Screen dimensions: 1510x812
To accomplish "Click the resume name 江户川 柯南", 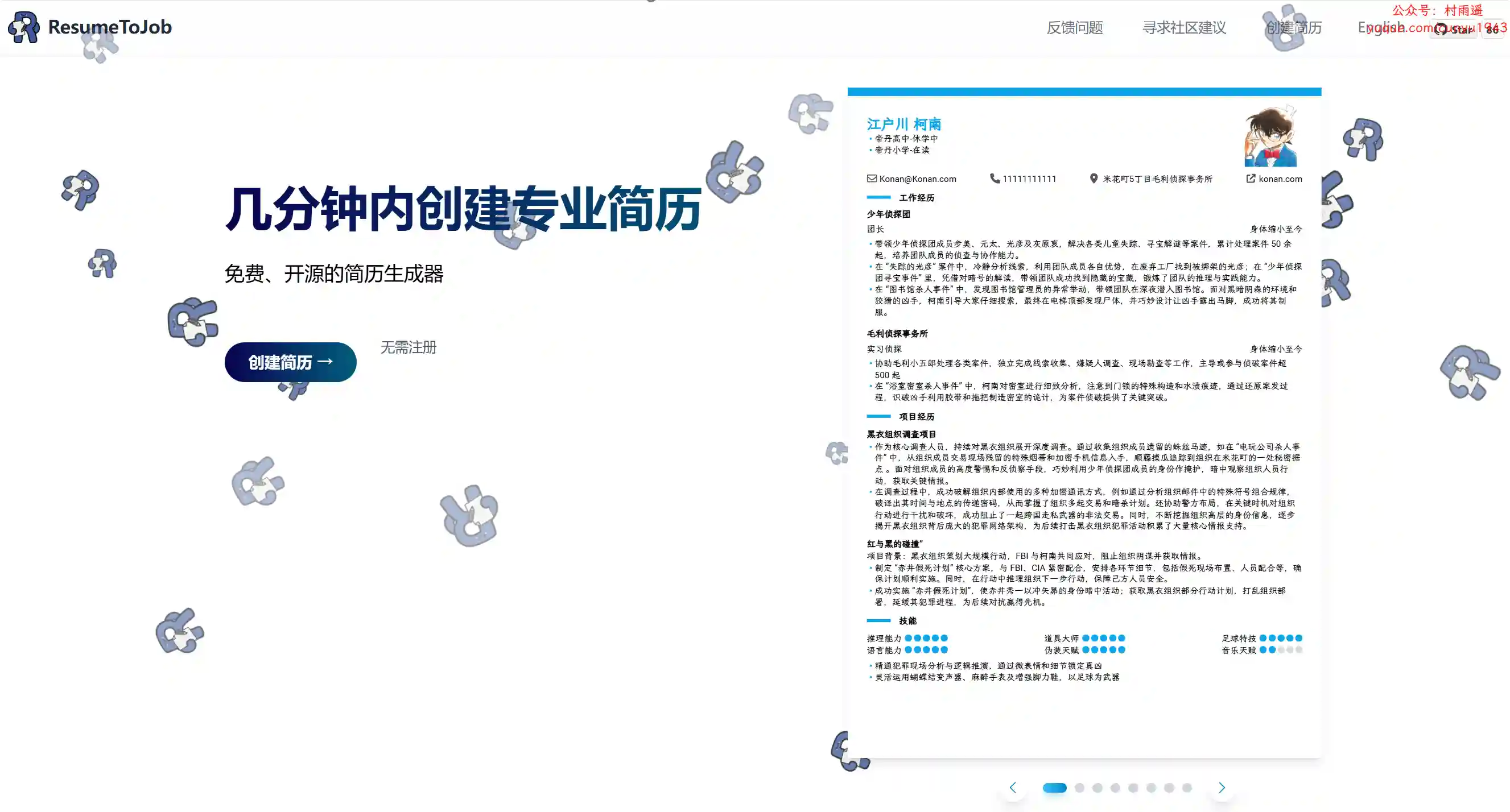I will point(904,124).
